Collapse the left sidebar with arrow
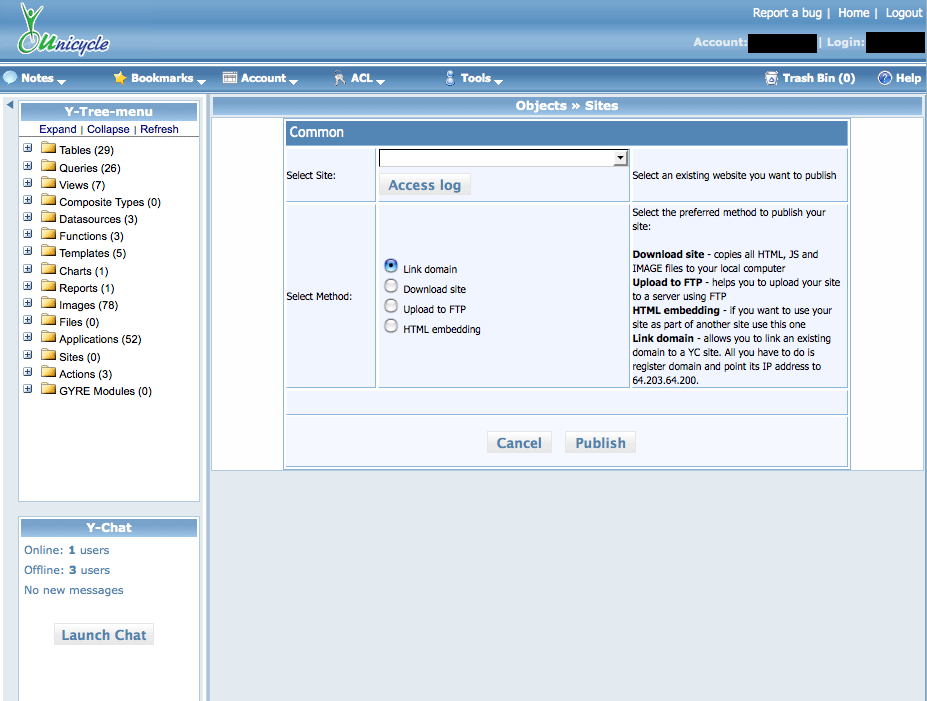 pyautogui.click(x=9, y=105)
